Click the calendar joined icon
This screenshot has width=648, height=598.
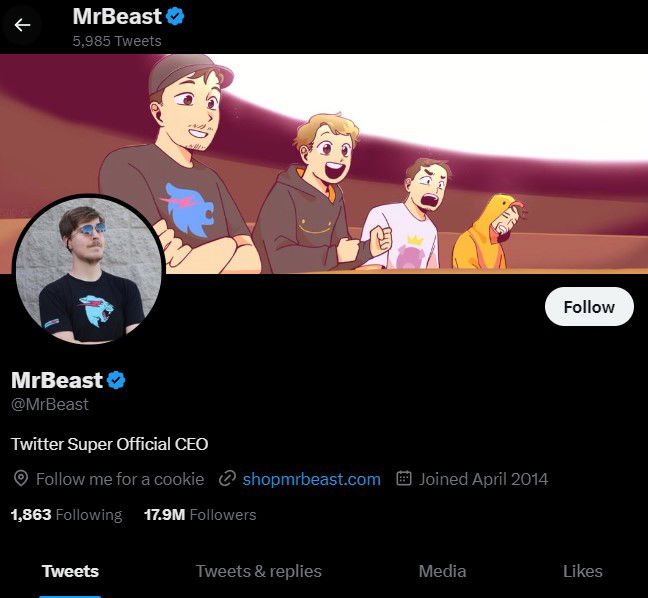(x=404, y=479)
